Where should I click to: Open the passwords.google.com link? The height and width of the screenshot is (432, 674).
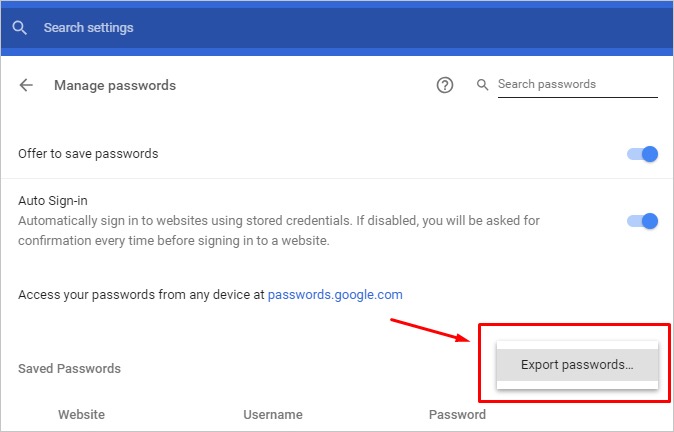coord(335,295)
